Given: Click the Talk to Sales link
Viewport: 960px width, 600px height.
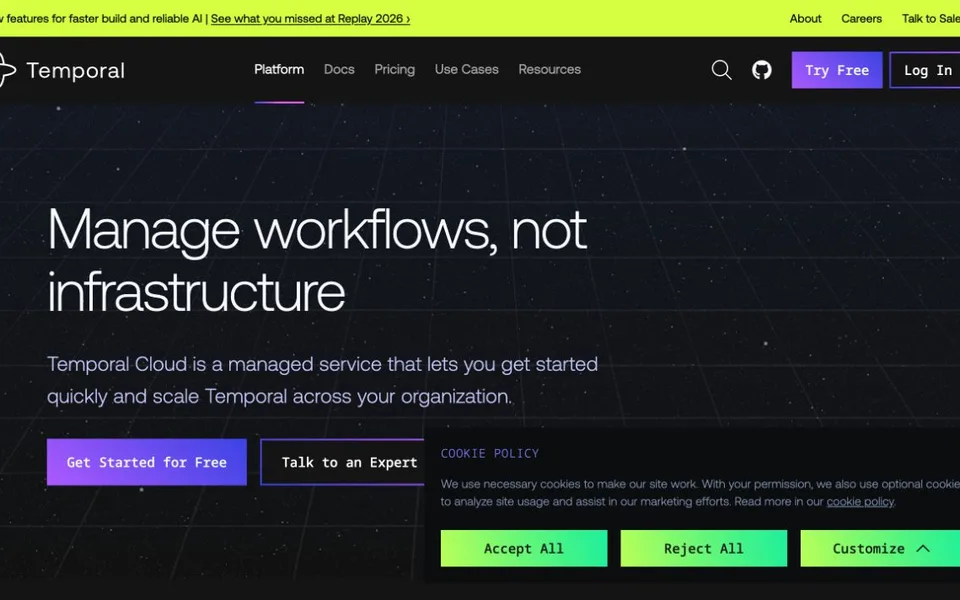Looking at the screenshot, I should (931, 18).
